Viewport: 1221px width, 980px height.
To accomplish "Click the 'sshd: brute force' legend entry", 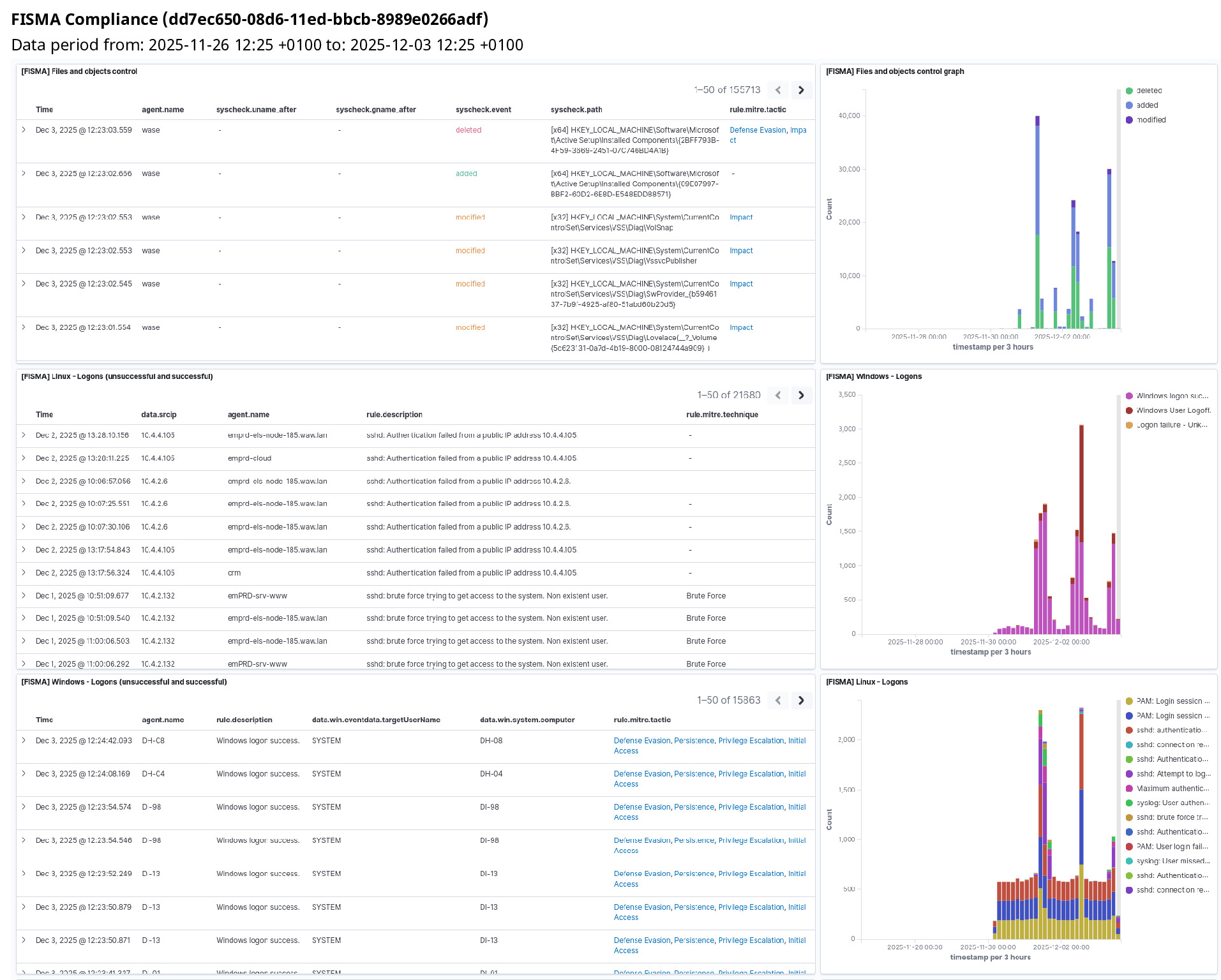I will 1171,817.
